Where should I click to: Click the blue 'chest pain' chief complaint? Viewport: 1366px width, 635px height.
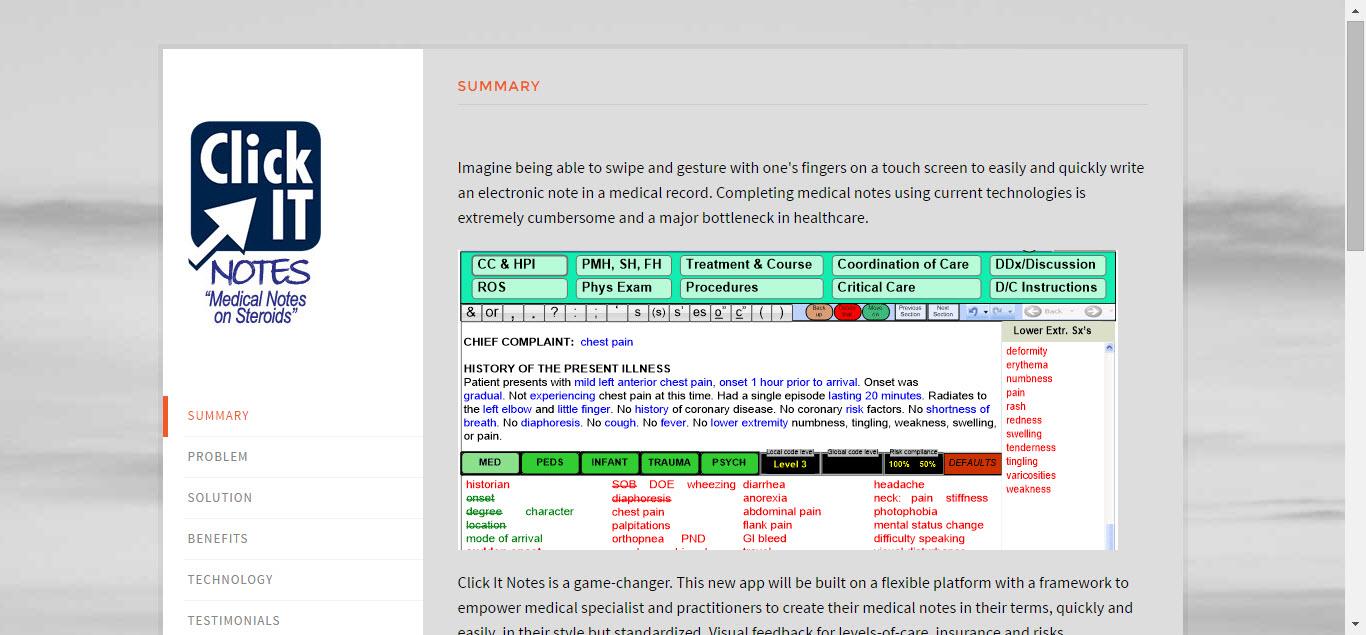point(607,342)
